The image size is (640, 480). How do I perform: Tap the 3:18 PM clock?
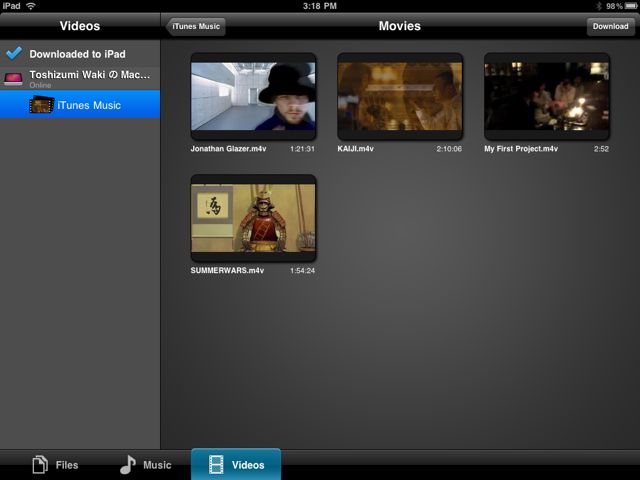(x=320, y=6)
